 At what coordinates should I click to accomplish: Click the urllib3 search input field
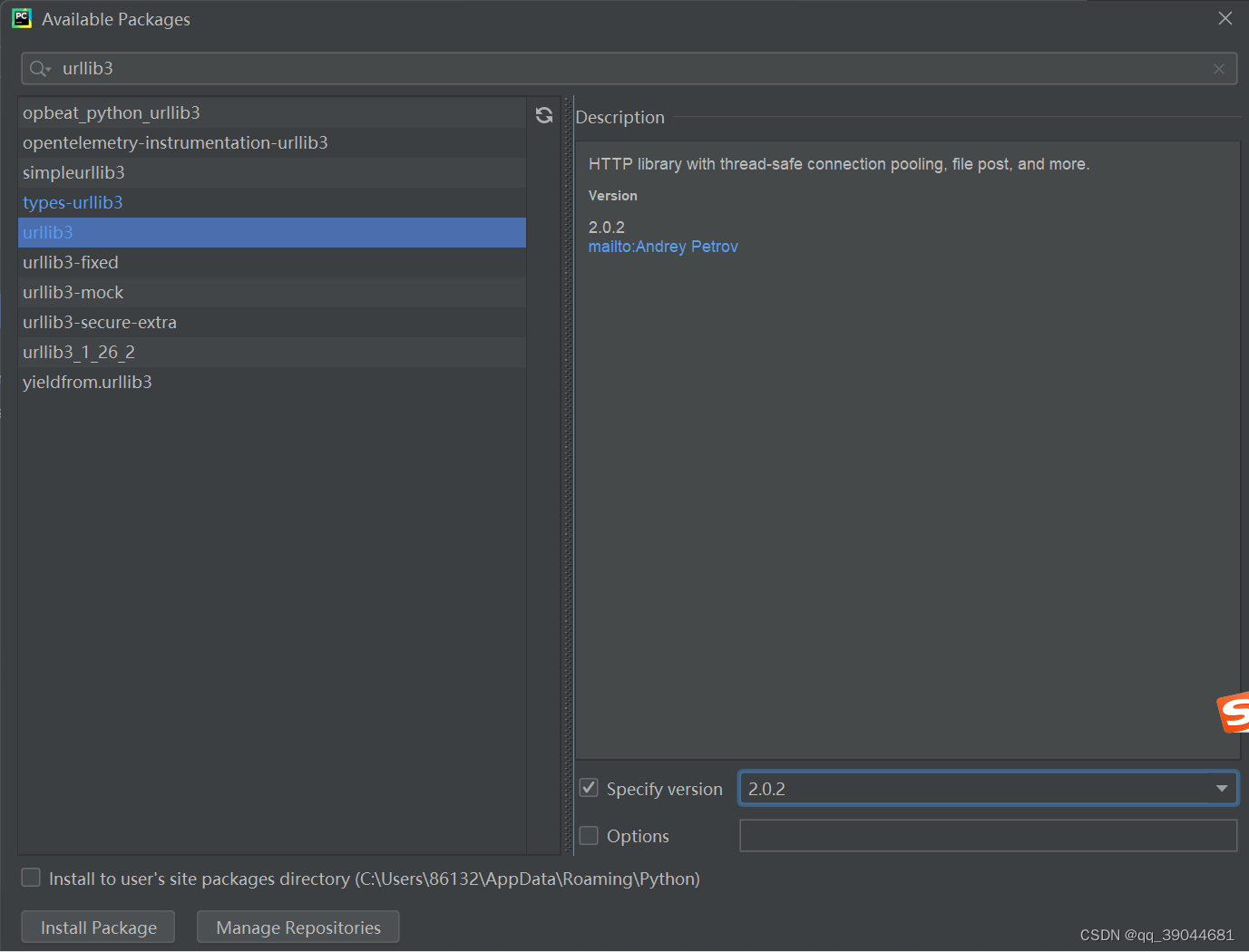(x=363, y=68)
